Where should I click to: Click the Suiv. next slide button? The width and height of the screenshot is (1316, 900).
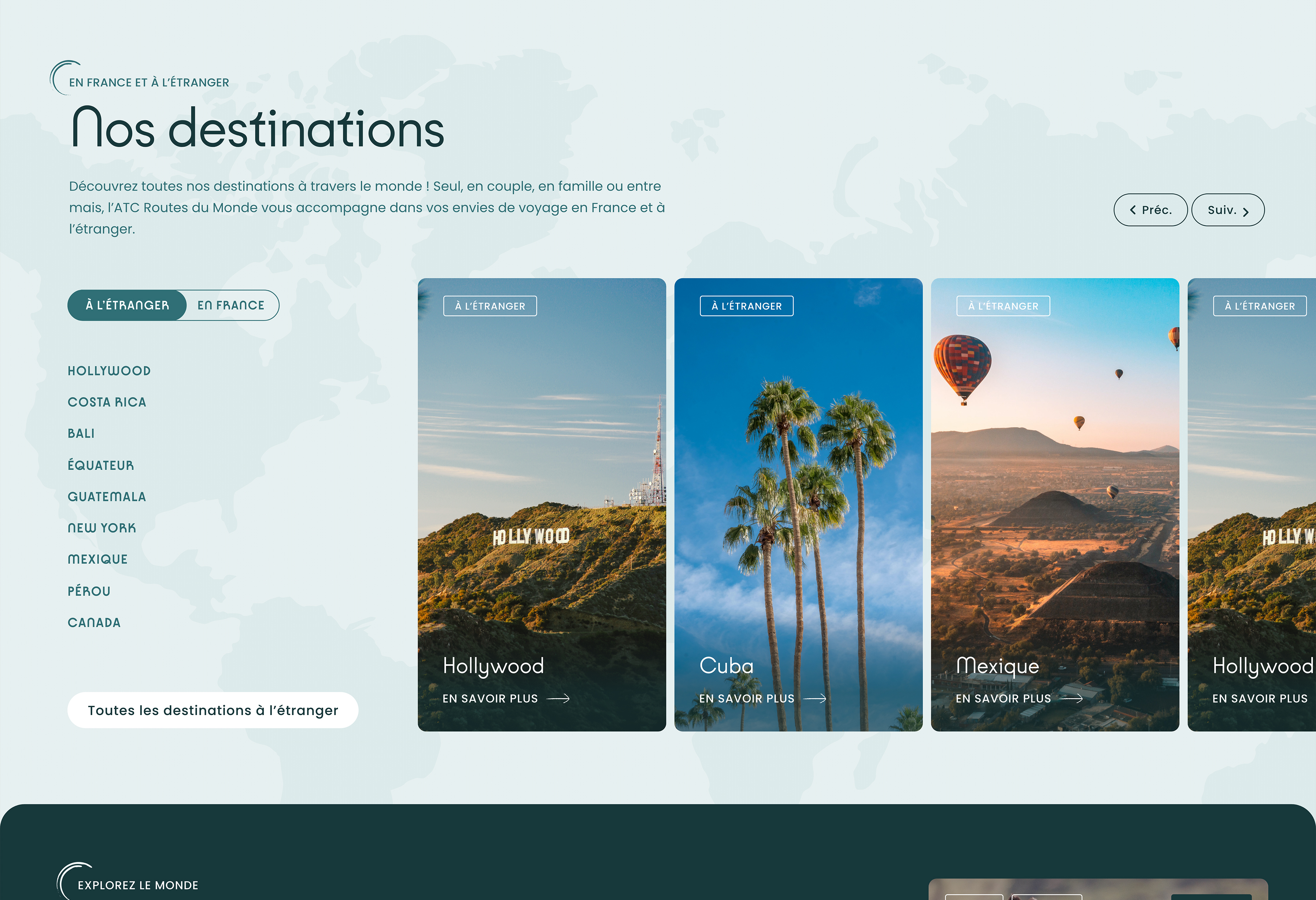coord(1228,210)
